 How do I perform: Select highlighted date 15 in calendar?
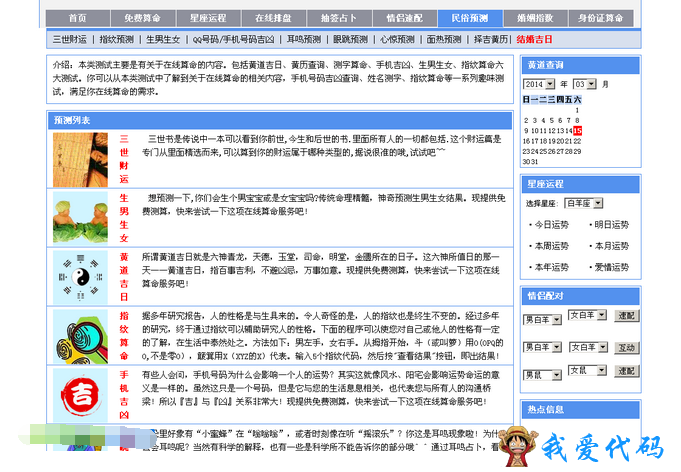pyautogui.click(x=577, y=131)
